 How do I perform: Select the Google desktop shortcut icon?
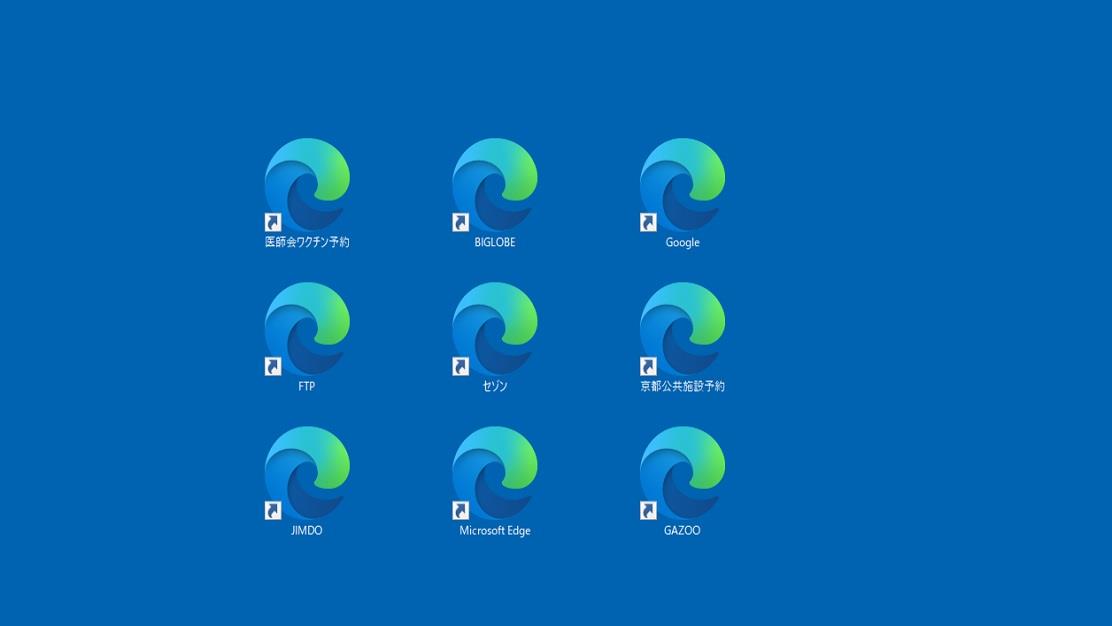click(x=682, y=184)
